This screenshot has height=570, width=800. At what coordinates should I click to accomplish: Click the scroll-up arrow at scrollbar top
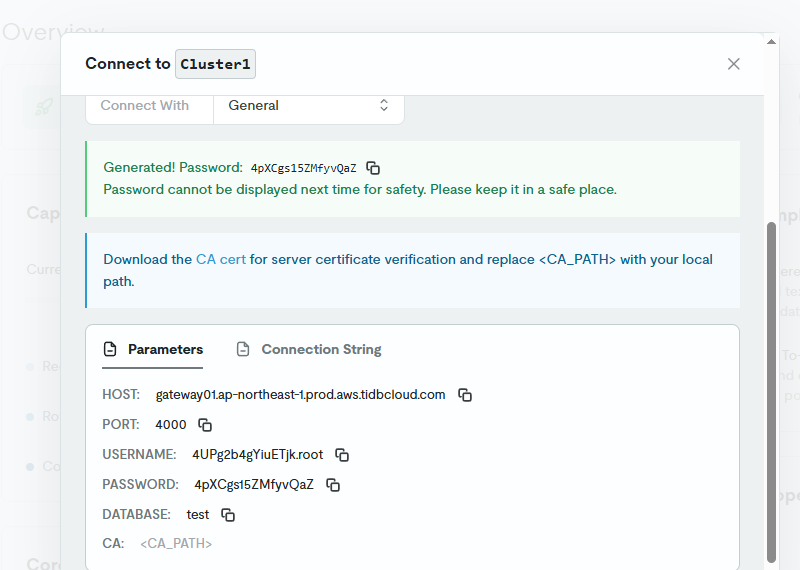(x=771, y=42)
